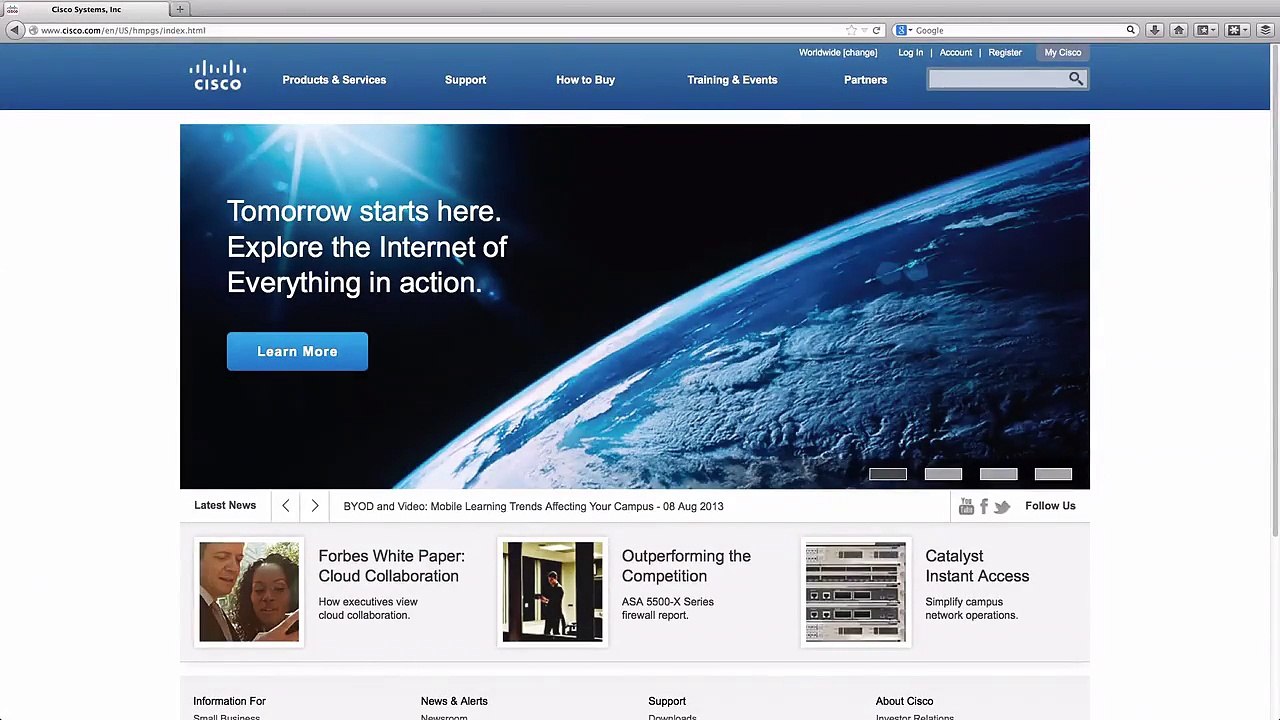Image resolution: width=1280 pixels, height=720 pixels.
Task: Open the Google search engine selector
Action: 903,30
